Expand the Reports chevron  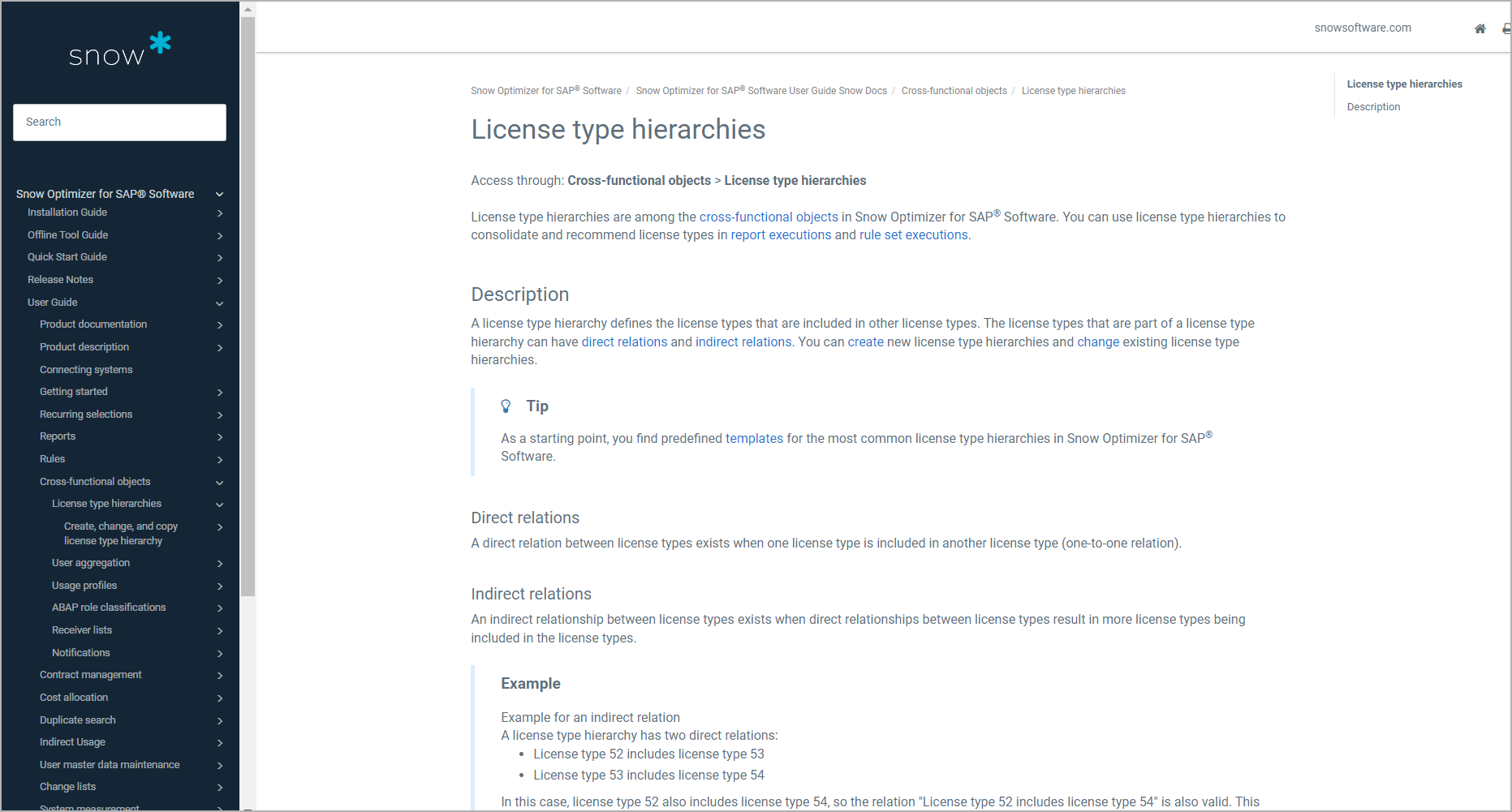(x=220, y=437)
